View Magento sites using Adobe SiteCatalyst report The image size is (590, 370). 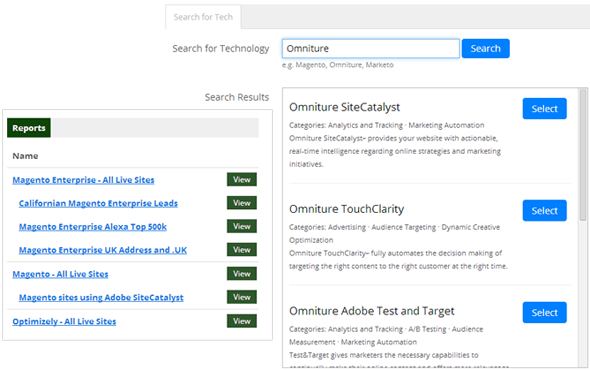pyautogui.click(x=242, y=297)
